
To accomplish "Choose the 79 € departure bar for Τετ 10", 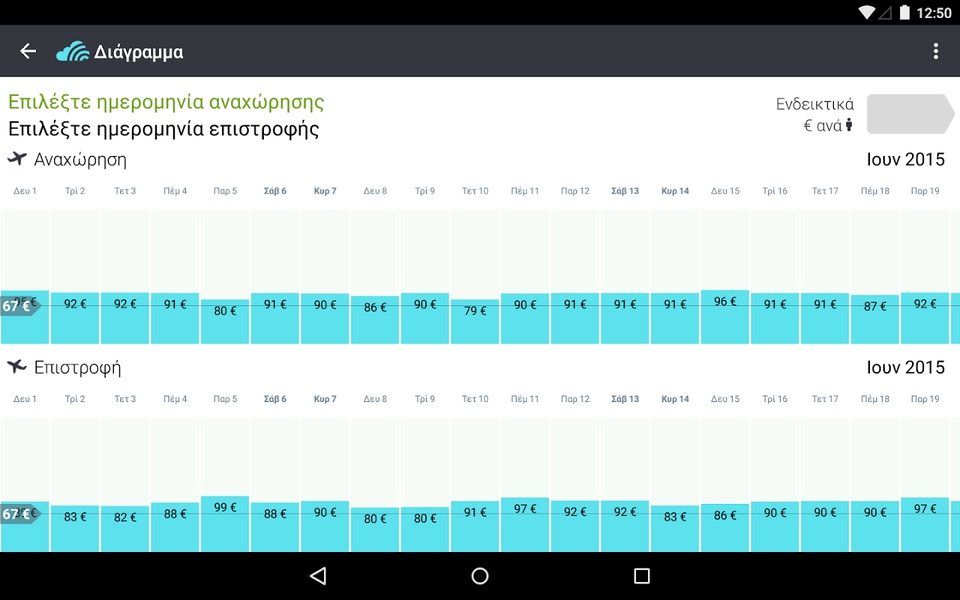I will pyautogui.click(x=475, y=321).
